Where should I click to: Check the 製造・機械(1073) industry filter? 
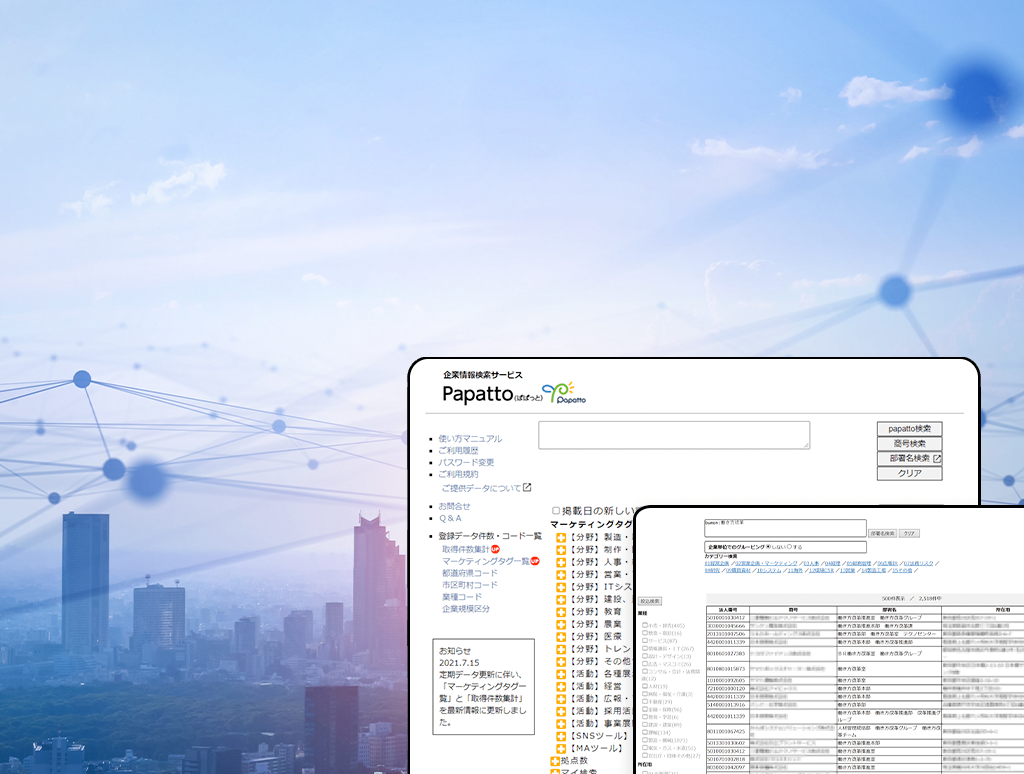(645, 739)
